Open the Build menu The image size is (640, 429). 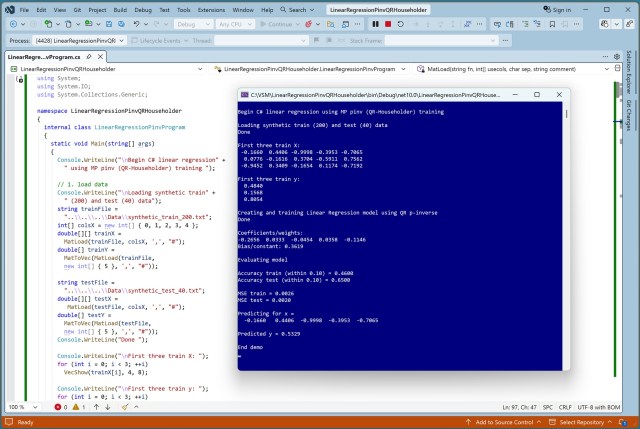(120, 10)
